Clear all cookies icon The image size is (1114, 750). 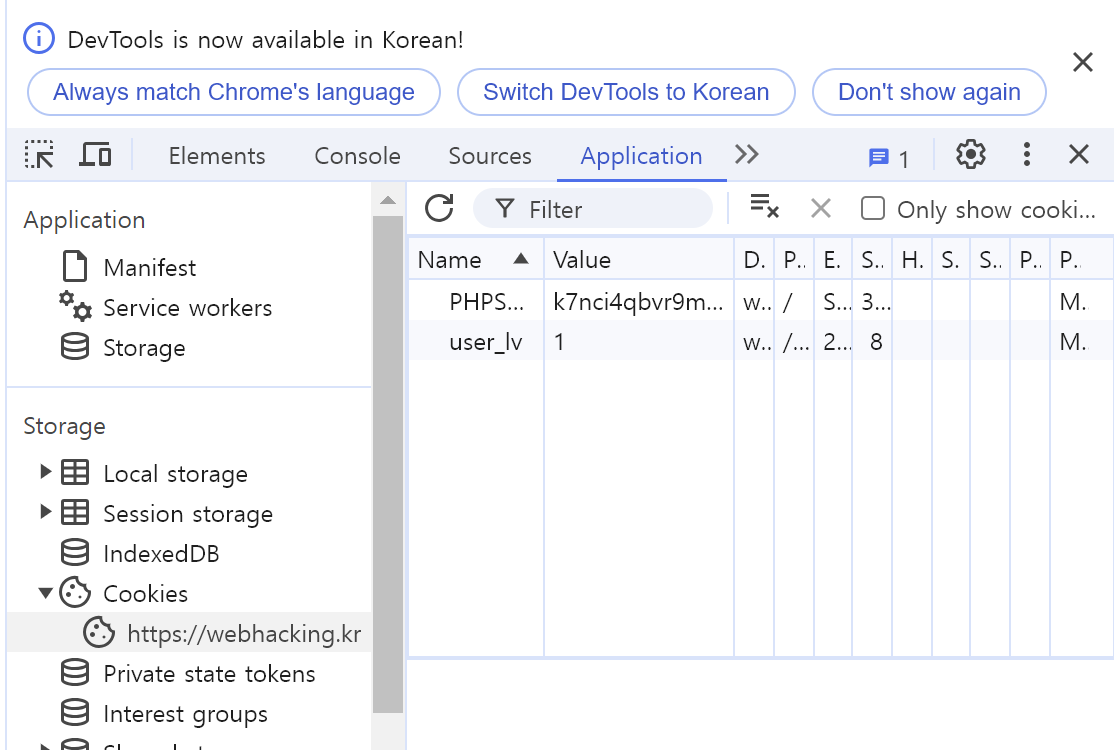[764, 207]
